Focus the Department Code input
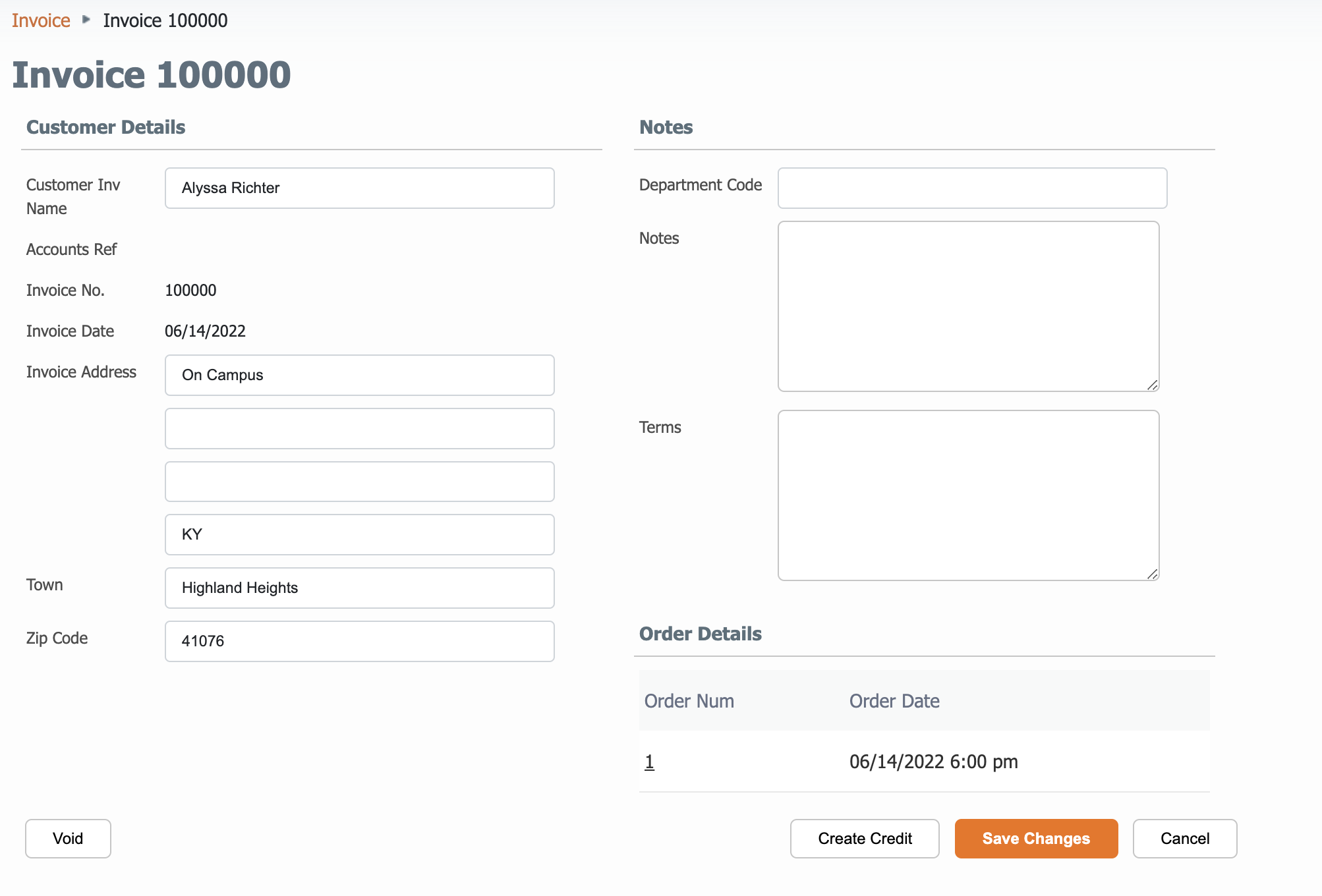The width and height of the screenshot is (1322, 896). [x=973, y=188]
